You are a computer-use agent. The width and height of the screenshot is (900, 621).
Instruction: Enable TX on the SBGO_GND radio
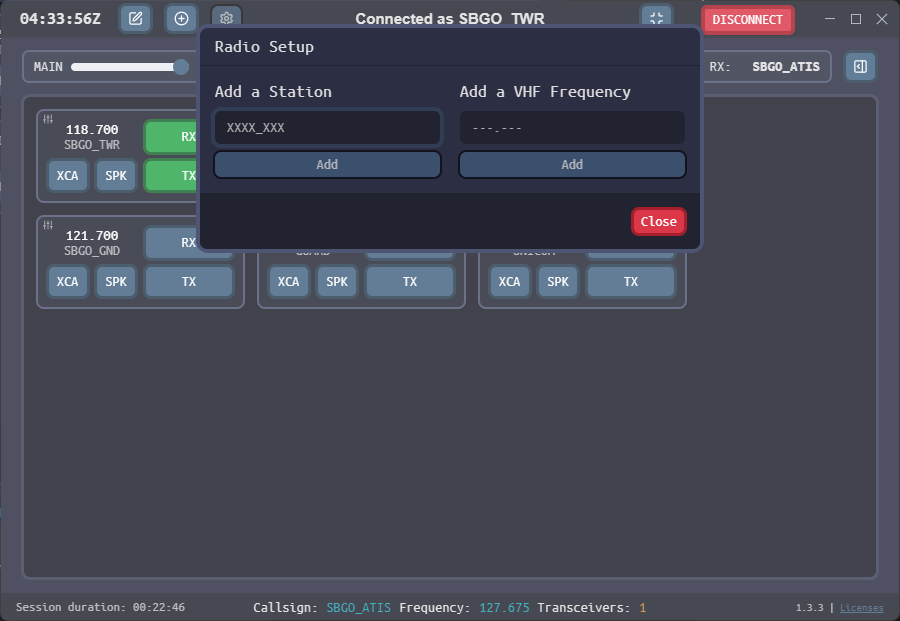(188, 282)
